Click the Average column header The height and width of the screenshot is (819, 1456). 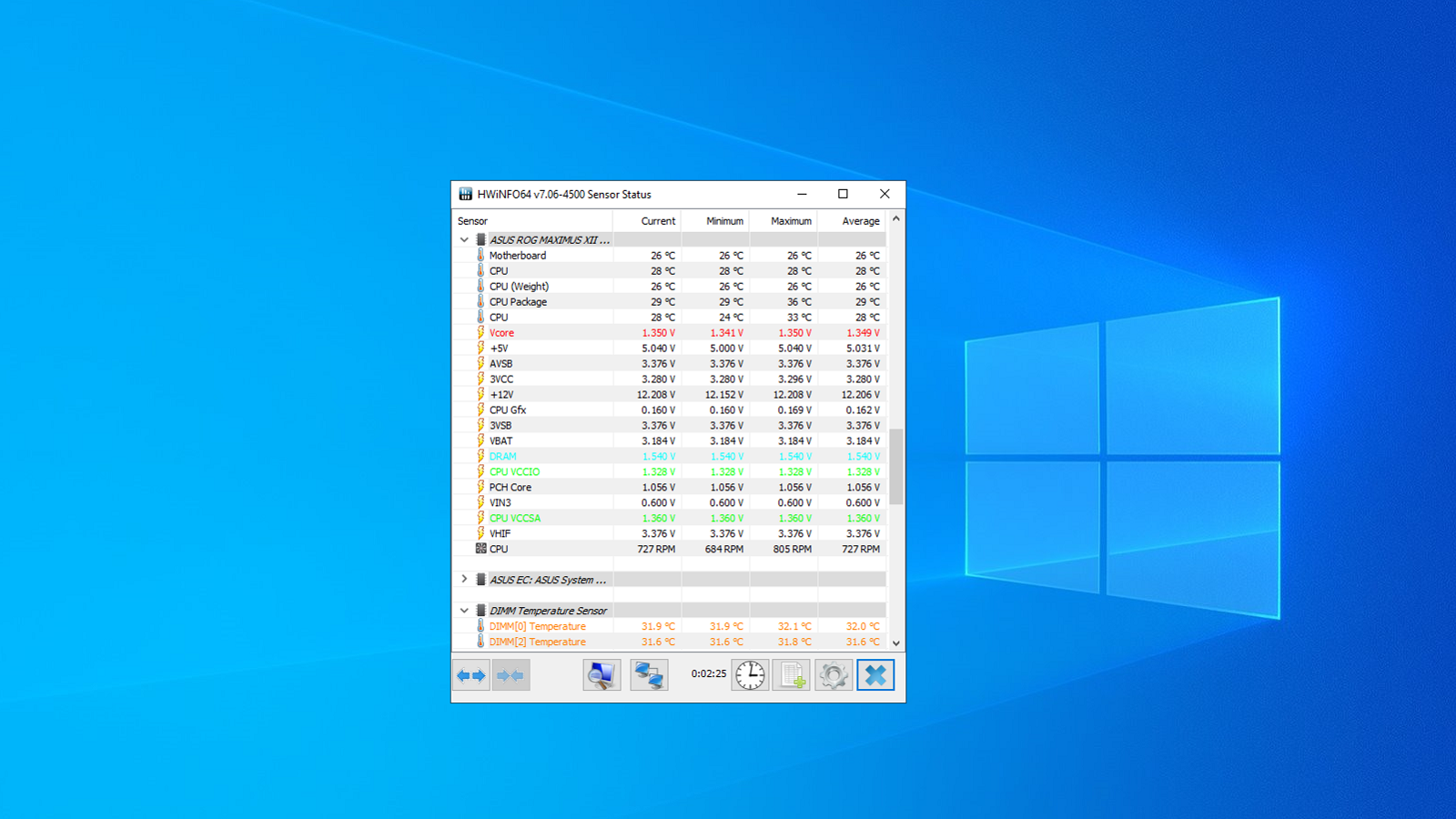[860, 221]
